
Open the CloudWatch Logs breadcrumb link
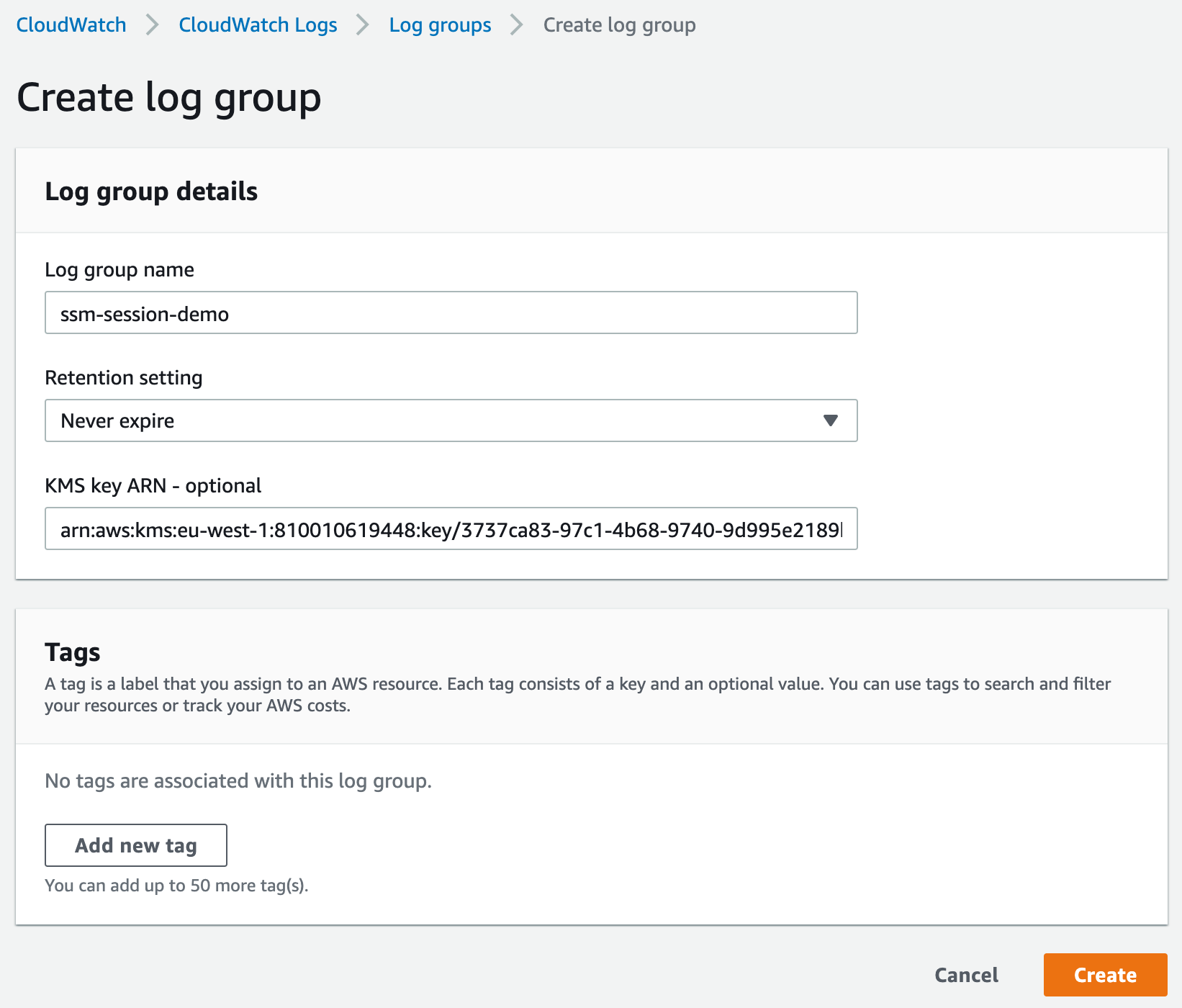tap(258, 24)
